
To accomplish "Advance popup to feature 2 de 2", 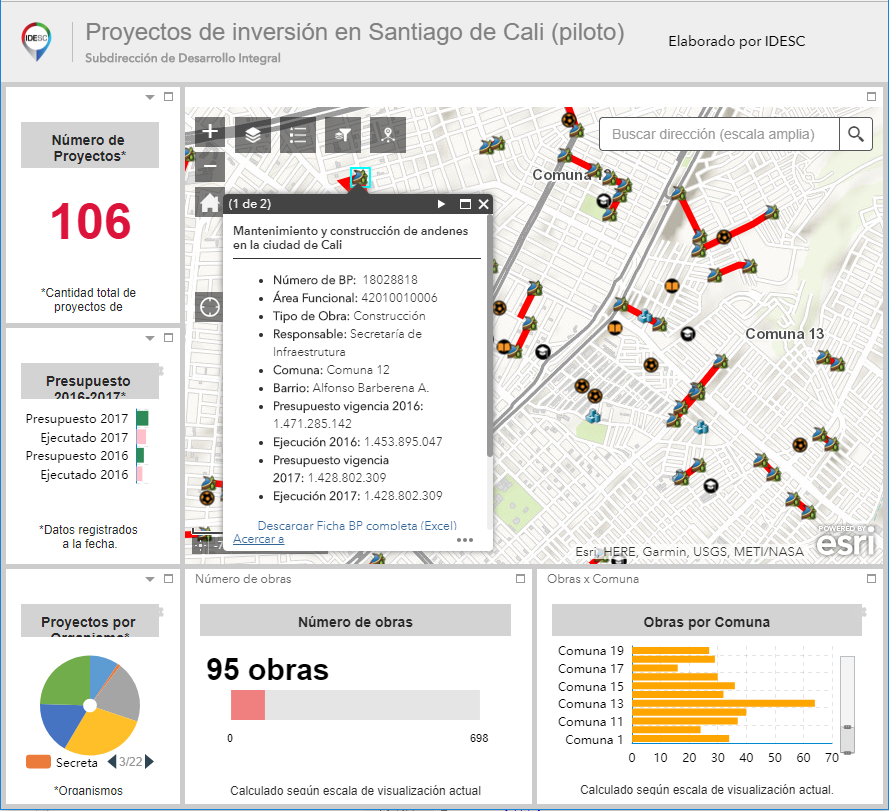I will (x=440, y=203).
